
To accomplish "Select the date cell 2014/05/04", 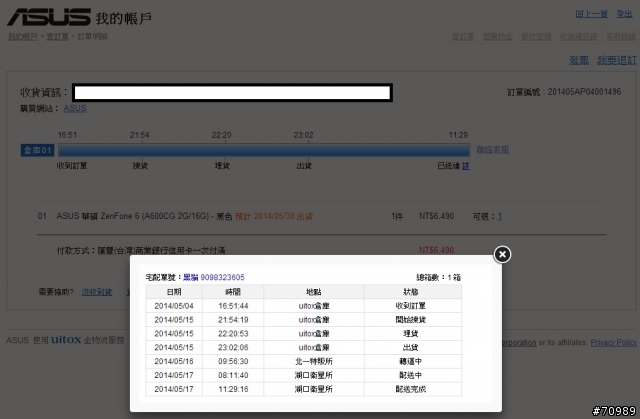I will (174, 306).
